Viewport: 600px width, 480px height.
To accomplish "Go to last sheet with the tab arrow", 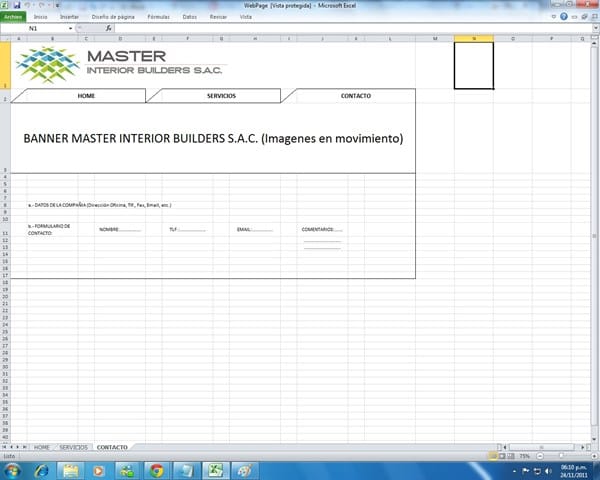I will [x=24, y=447].
